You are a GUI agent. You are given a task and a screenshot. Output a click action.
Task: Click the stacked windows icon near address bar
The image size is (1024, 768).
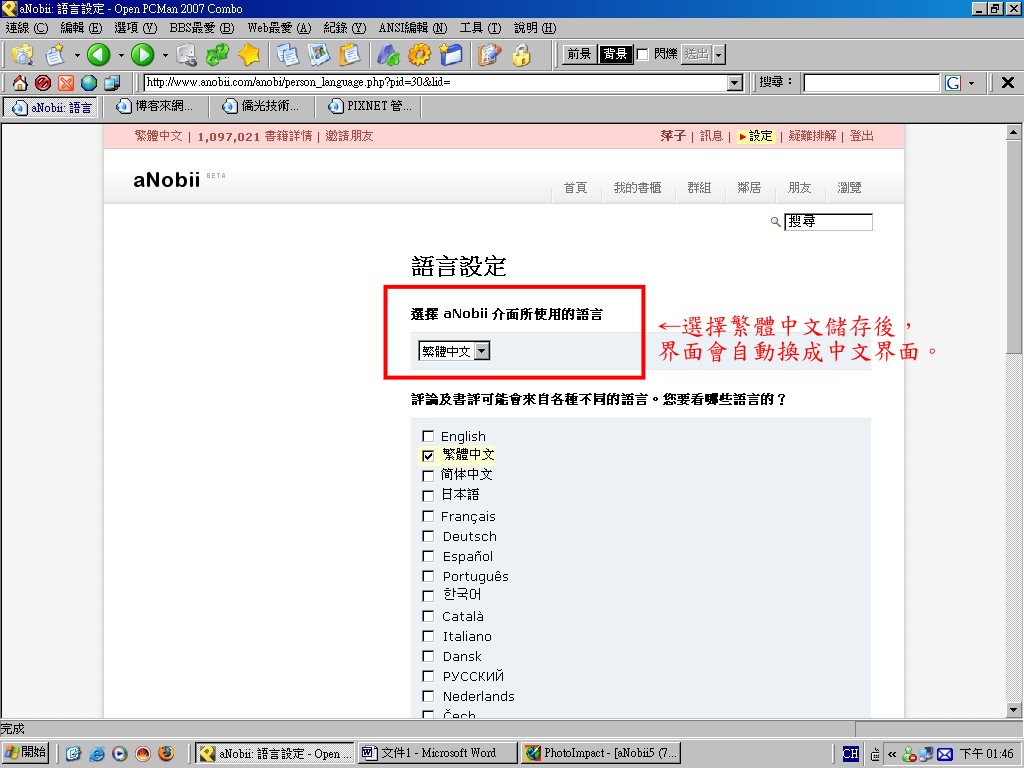click(112, 83)
